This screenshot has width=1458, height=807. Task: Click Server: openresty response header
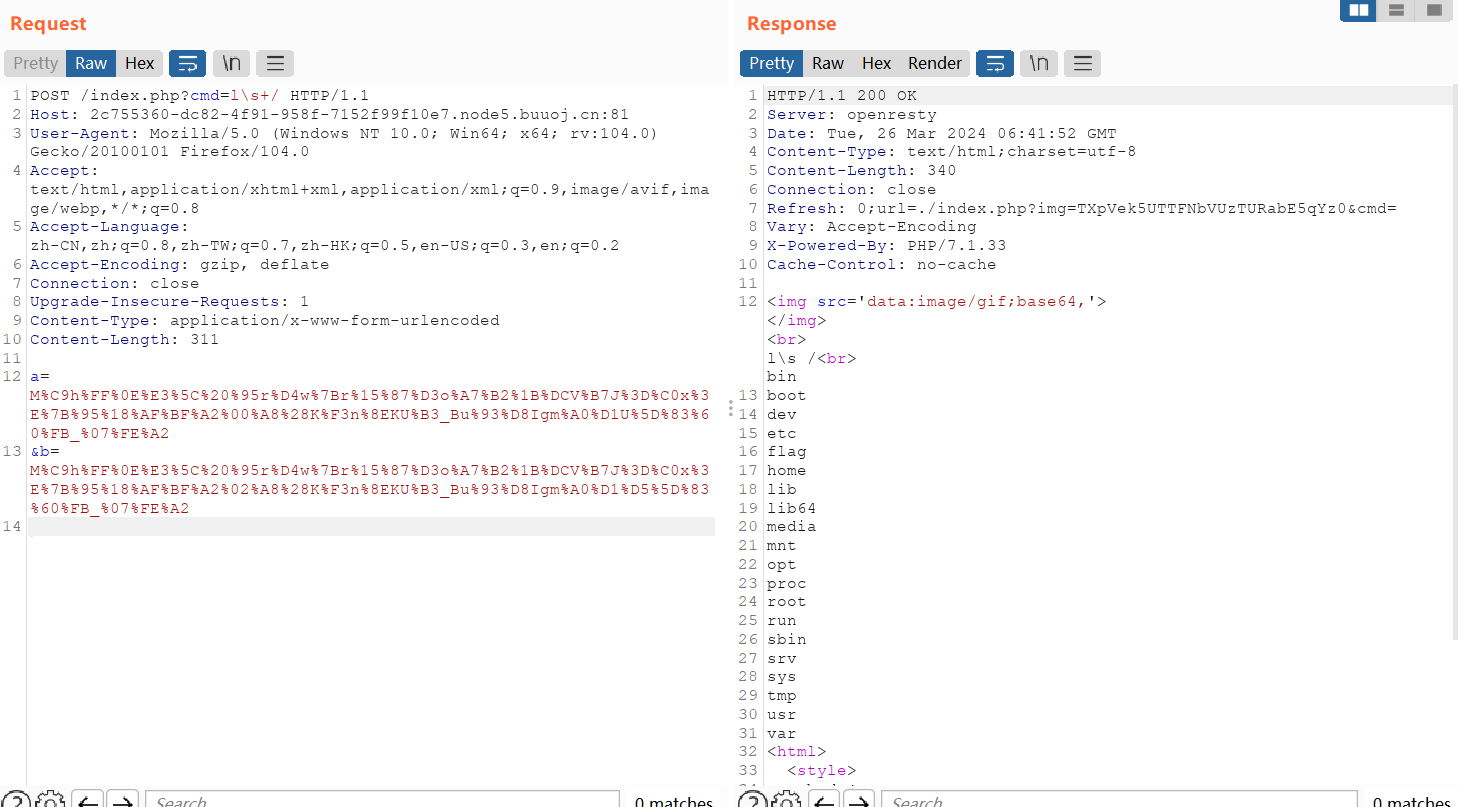point(852,115)
